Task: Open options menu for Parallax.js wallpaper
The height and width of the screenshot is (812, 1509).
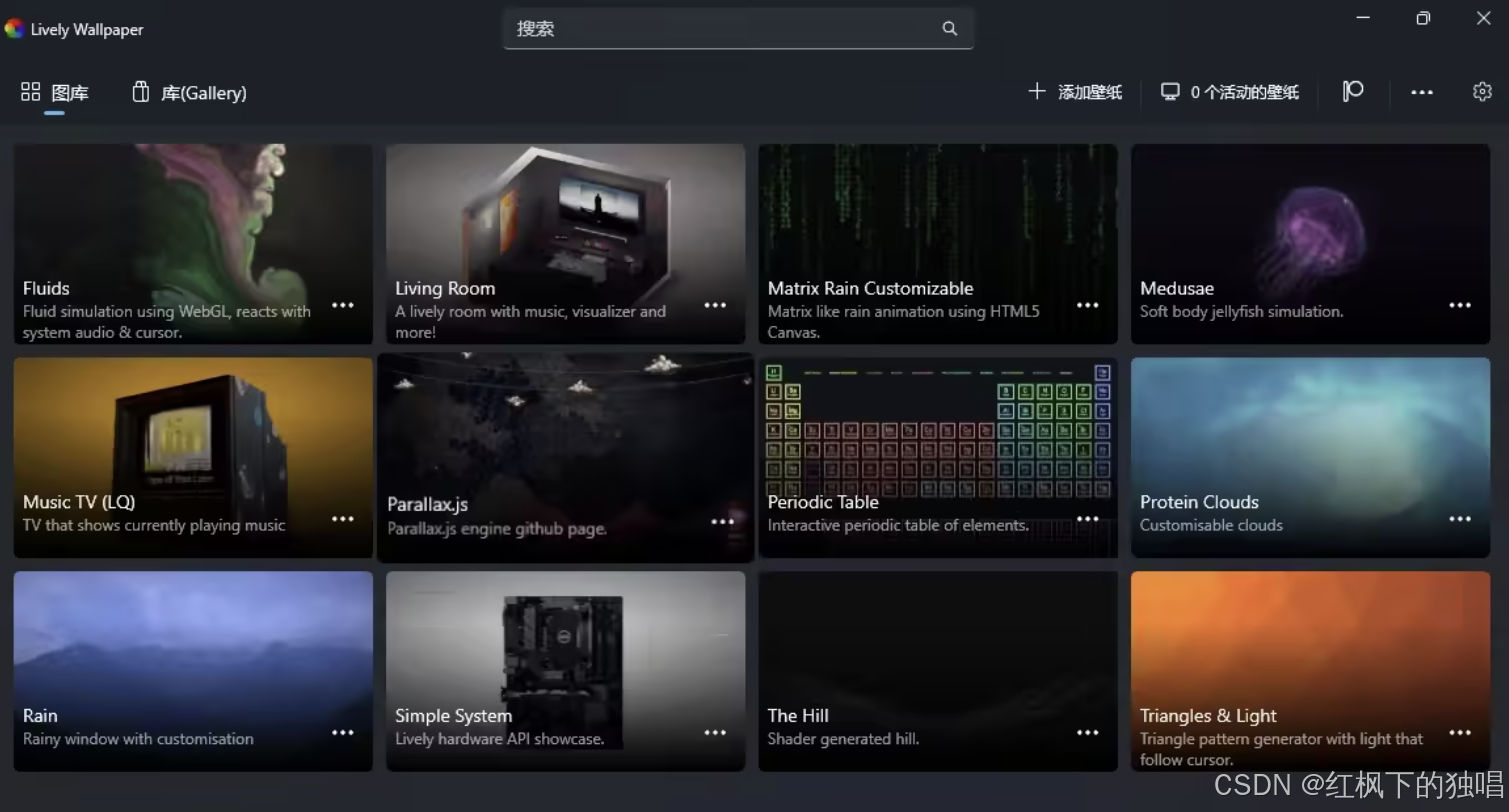Action: pos(723,522)
